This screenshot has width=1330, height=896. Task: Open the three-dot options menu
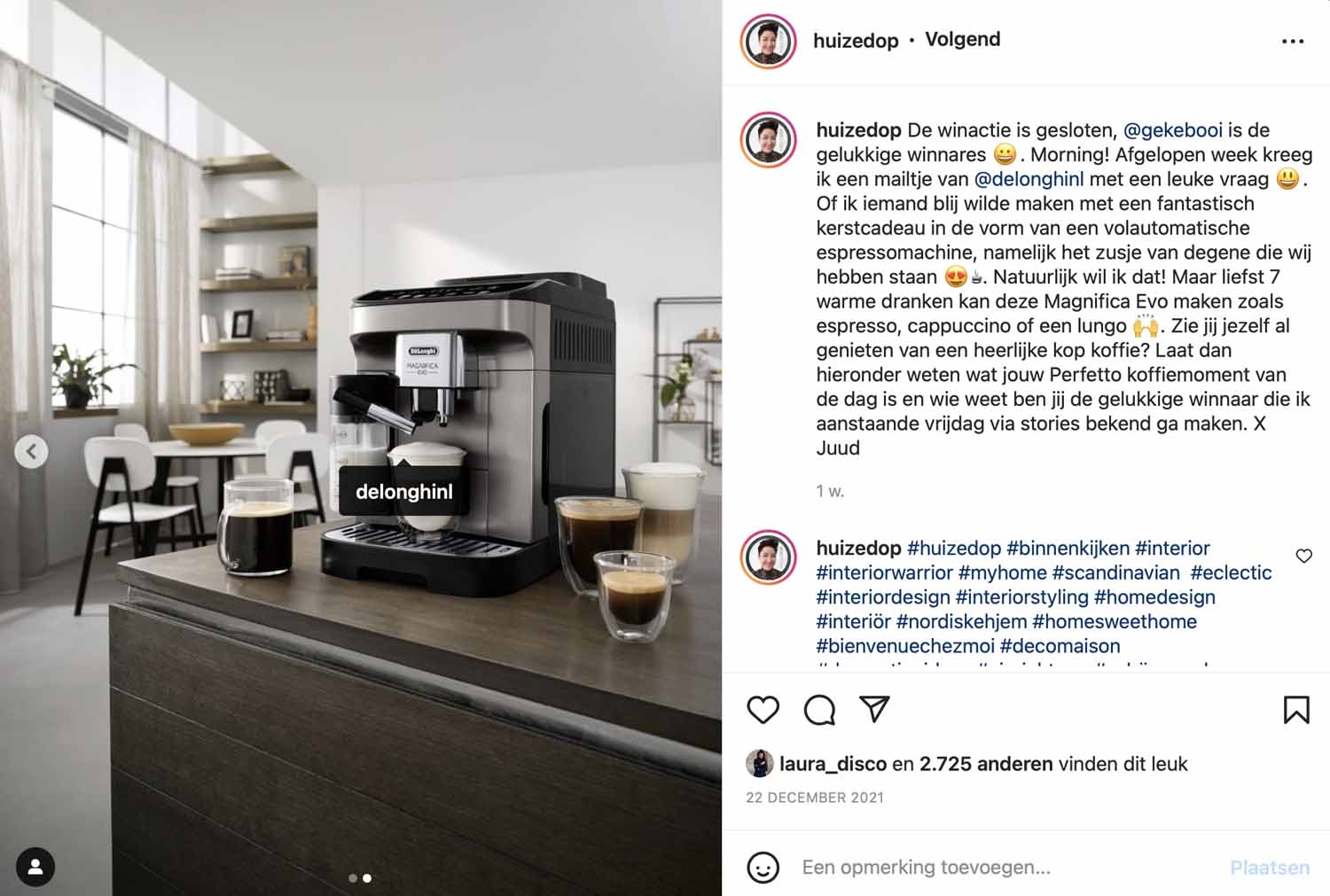coord(1293,41)
